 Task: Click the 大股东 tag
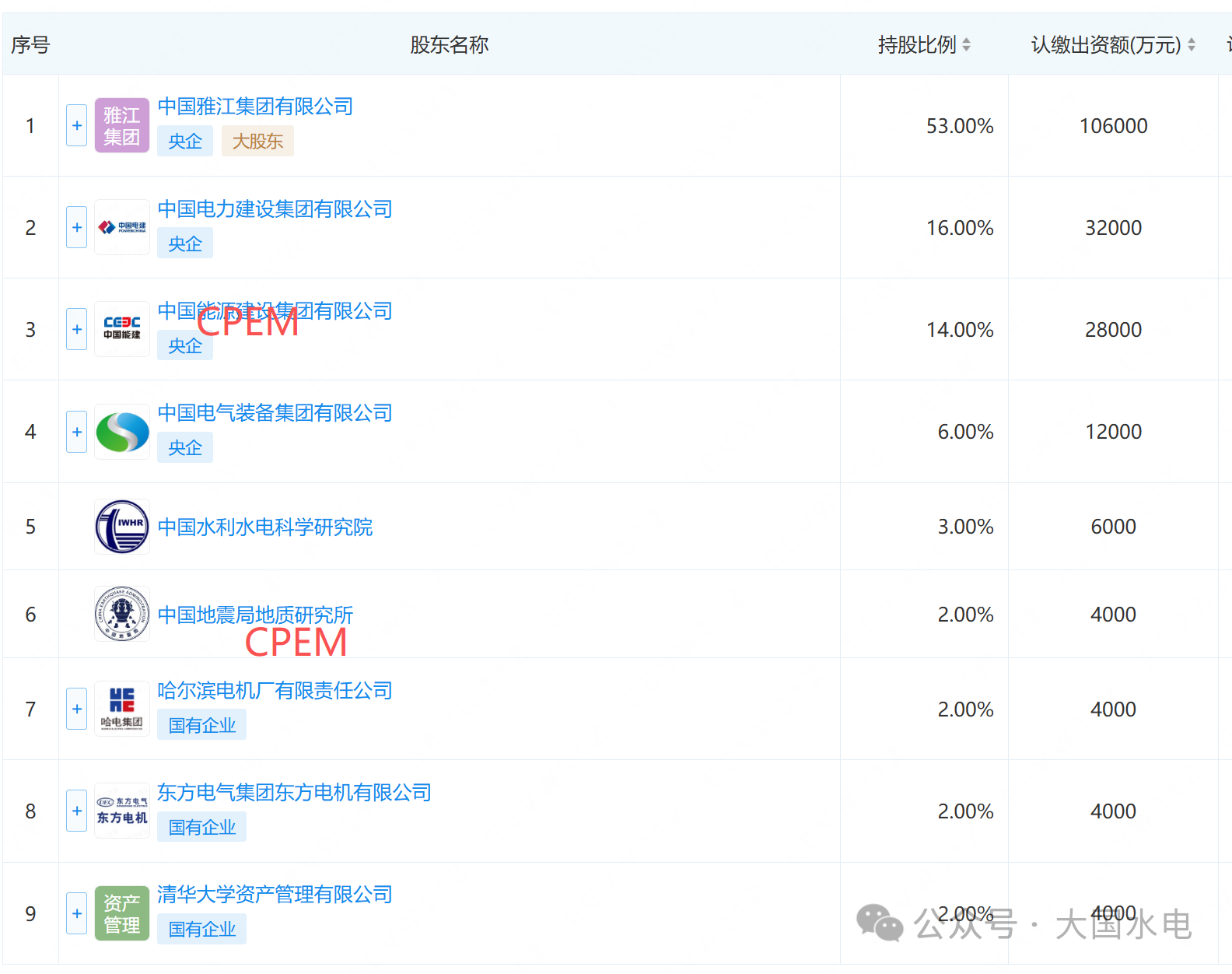point(257,142)
